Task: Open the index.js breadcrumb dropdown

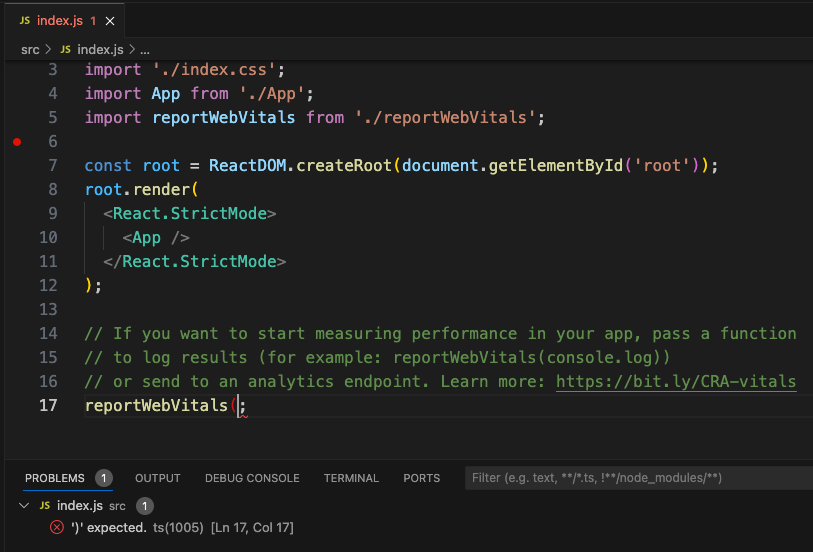Action: (x=99, y=49)
